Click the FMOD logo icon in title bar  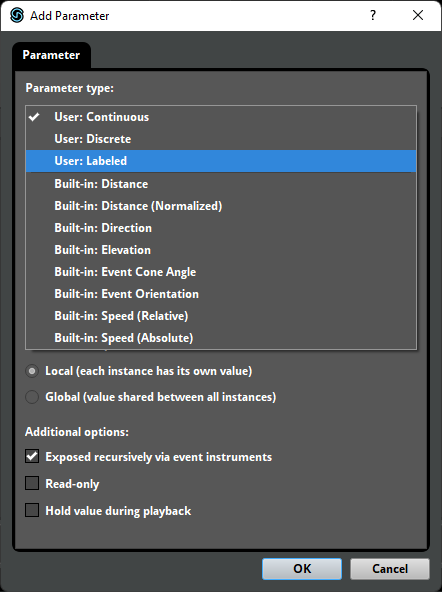(17, 15)
